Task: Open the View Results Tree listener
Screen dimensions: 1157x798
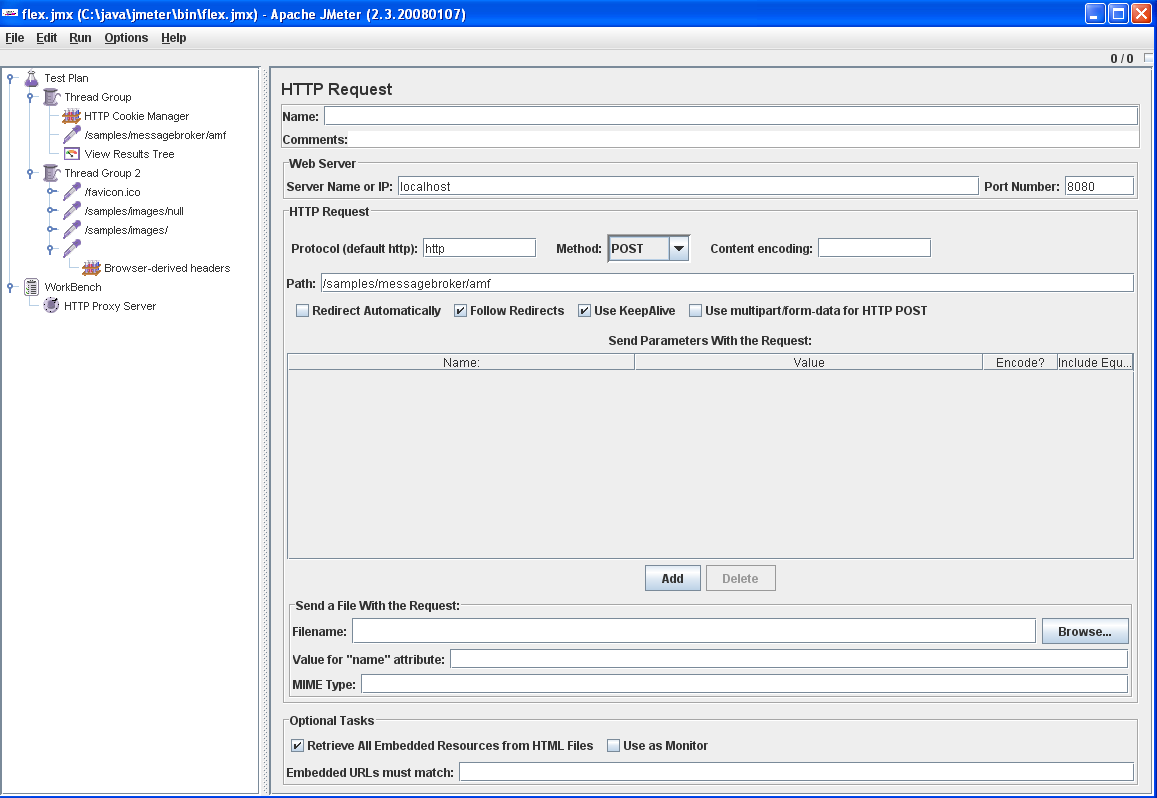Action: (71, 154)
